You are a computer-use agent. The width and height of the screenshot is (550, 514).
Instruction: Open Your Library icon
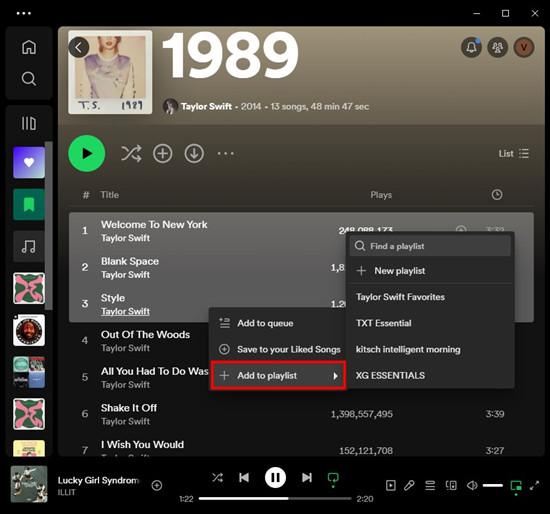click(29, 124)
